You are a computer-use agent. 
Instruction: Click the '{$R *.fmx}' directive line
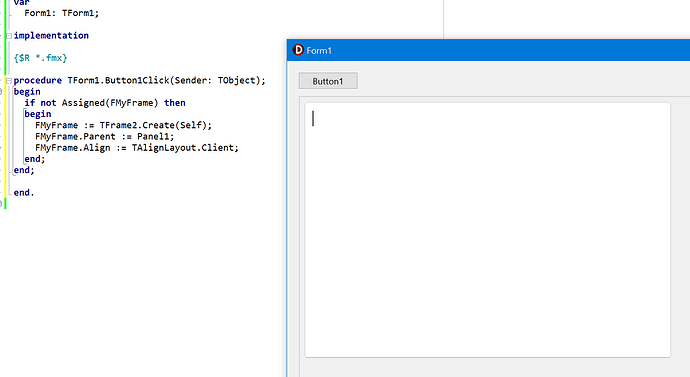coord(40,58)
